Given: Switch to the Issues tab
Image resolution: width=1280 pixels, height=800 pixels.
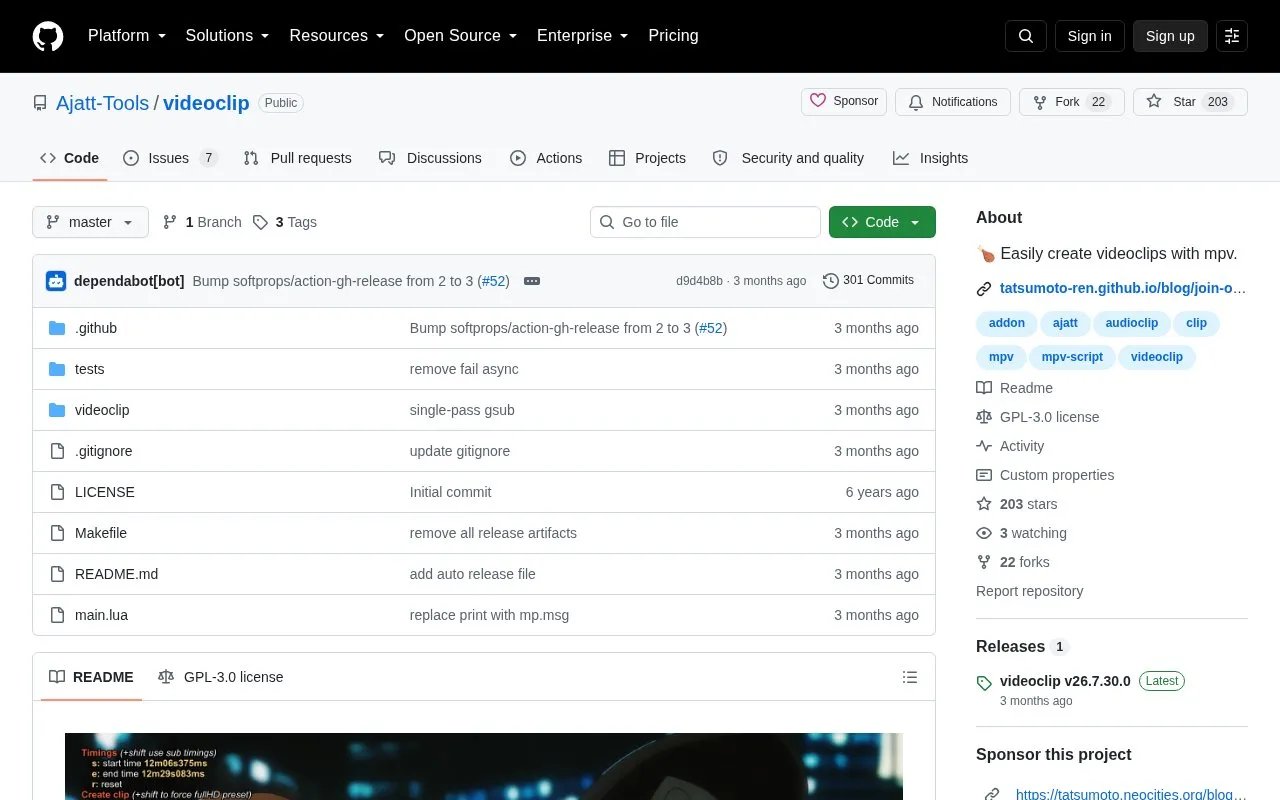Looking at the screenshot, I should [170, 158].
